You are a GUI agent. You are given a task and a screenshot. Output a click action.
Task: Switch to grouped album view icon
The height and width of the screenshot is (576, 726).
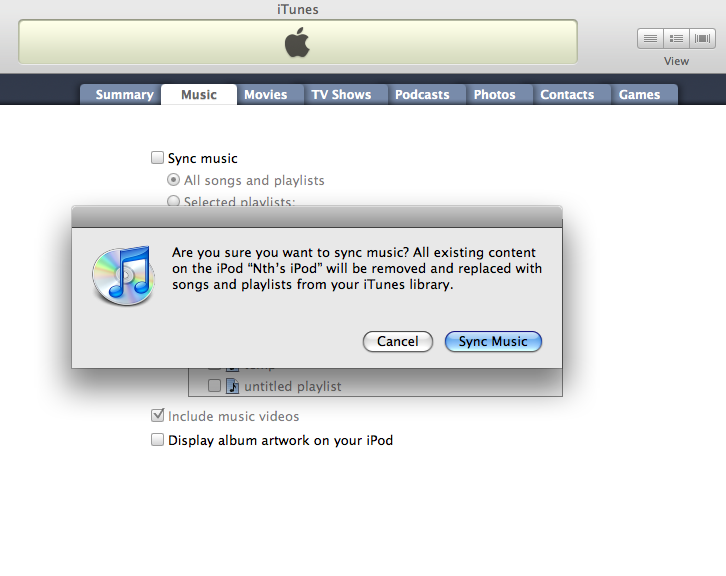click(676, 38)
